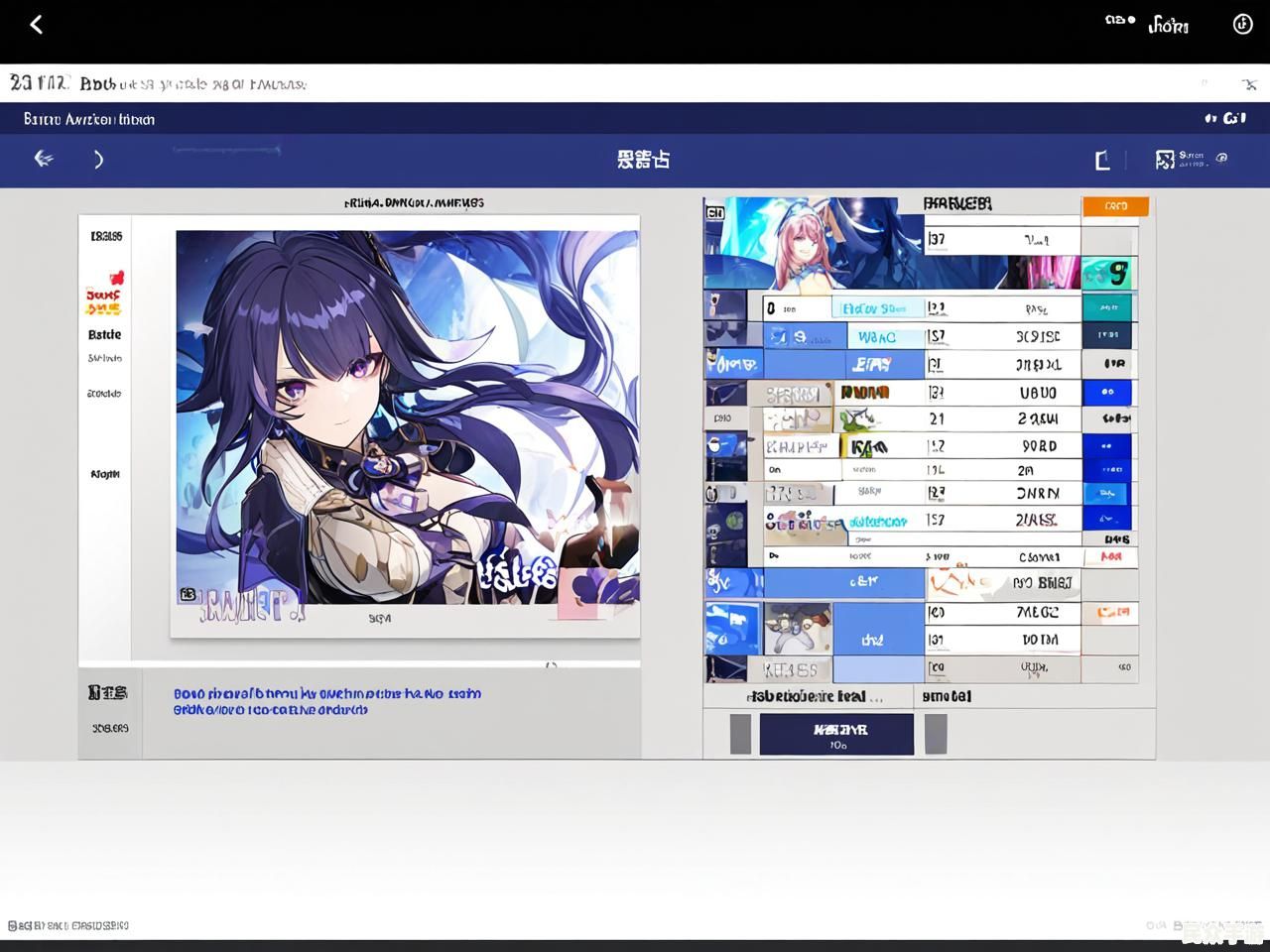The width and height of the screenshot is (1270, 952).
Task: Click the image icon at blue toolbar right
Action: click(x=1165, y=160)
